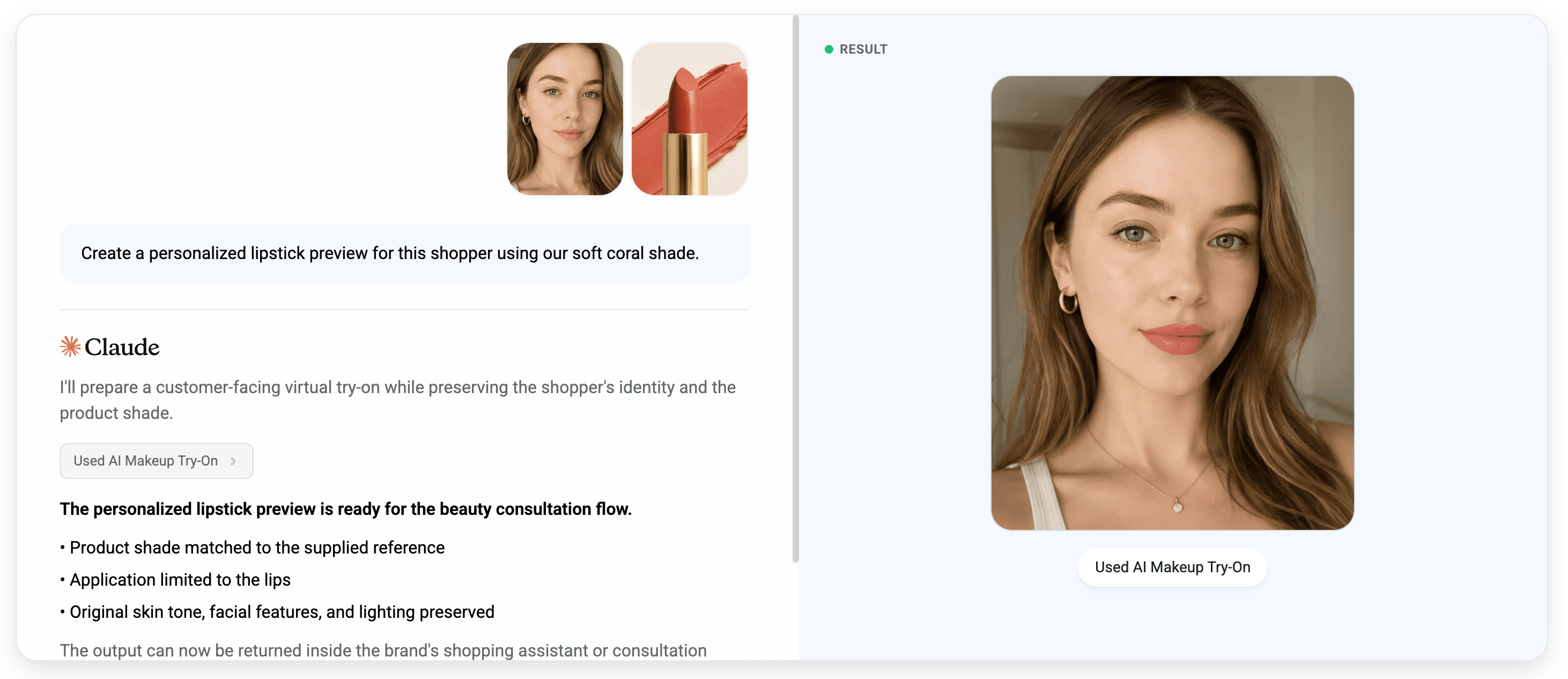Click the green RESULT status dot

(x=829, y=49)
